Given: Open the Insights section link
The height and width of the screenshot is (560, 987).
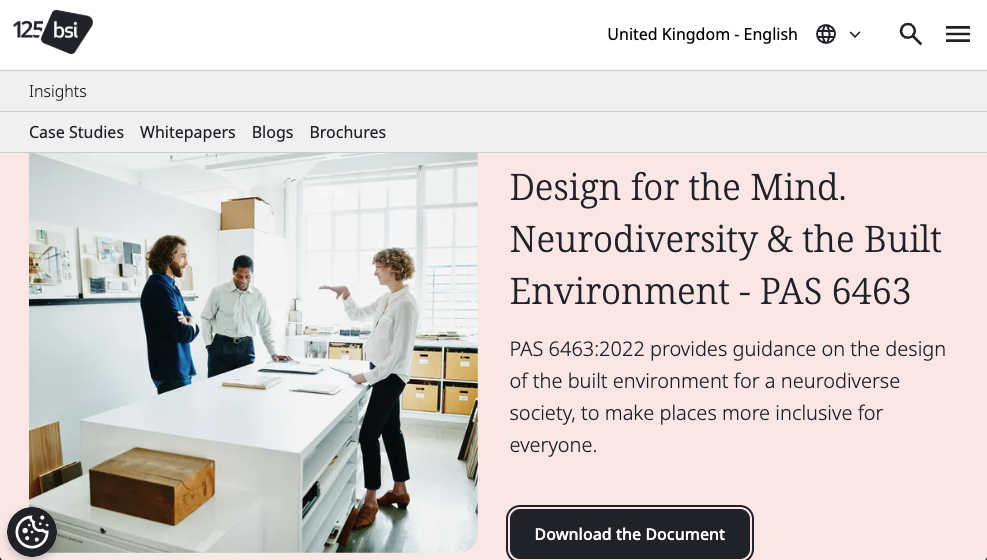Looking at the screenshot, I should coord(58,91).
